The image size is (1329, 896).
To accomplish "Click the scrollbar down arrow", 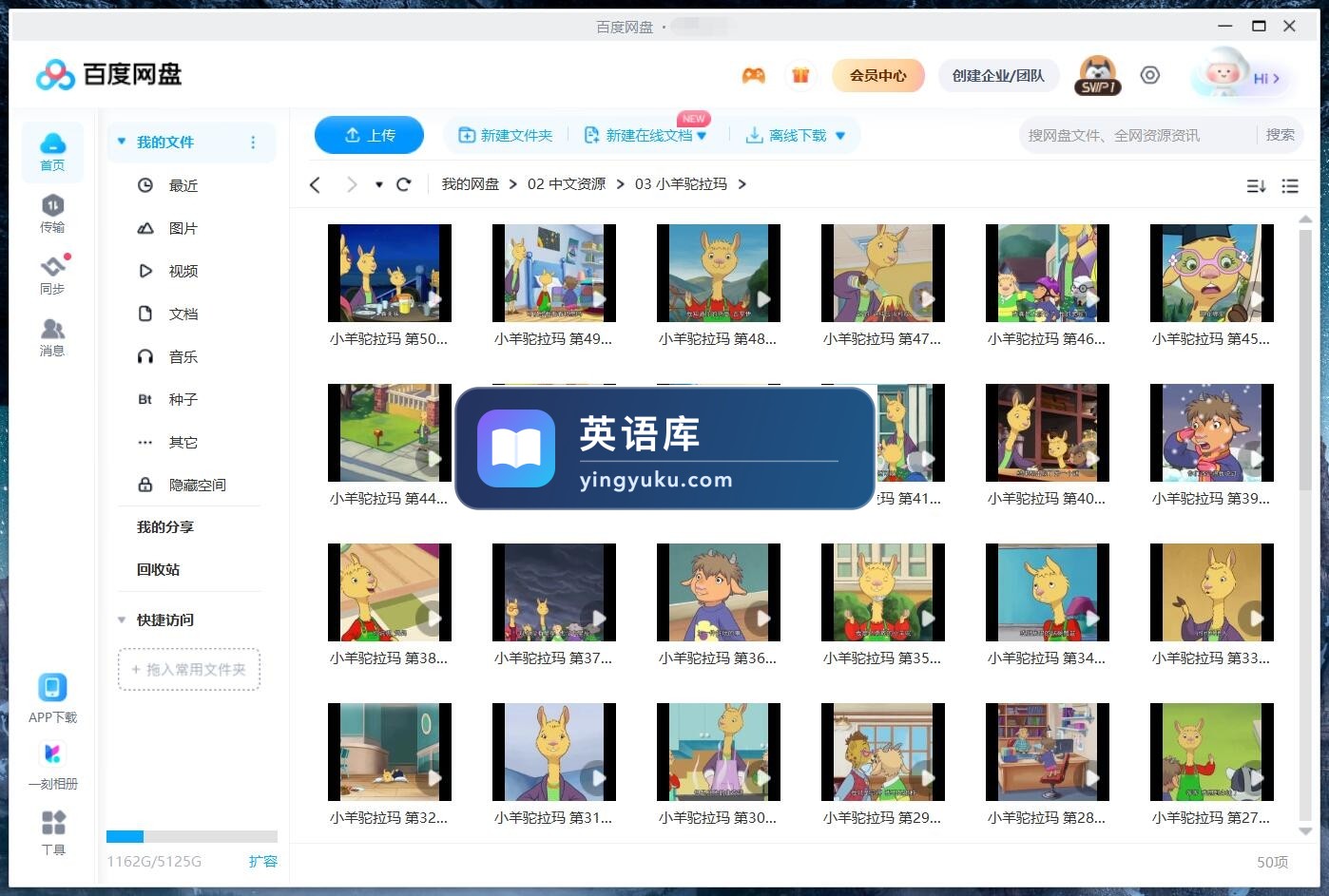I will (1305, 830).
